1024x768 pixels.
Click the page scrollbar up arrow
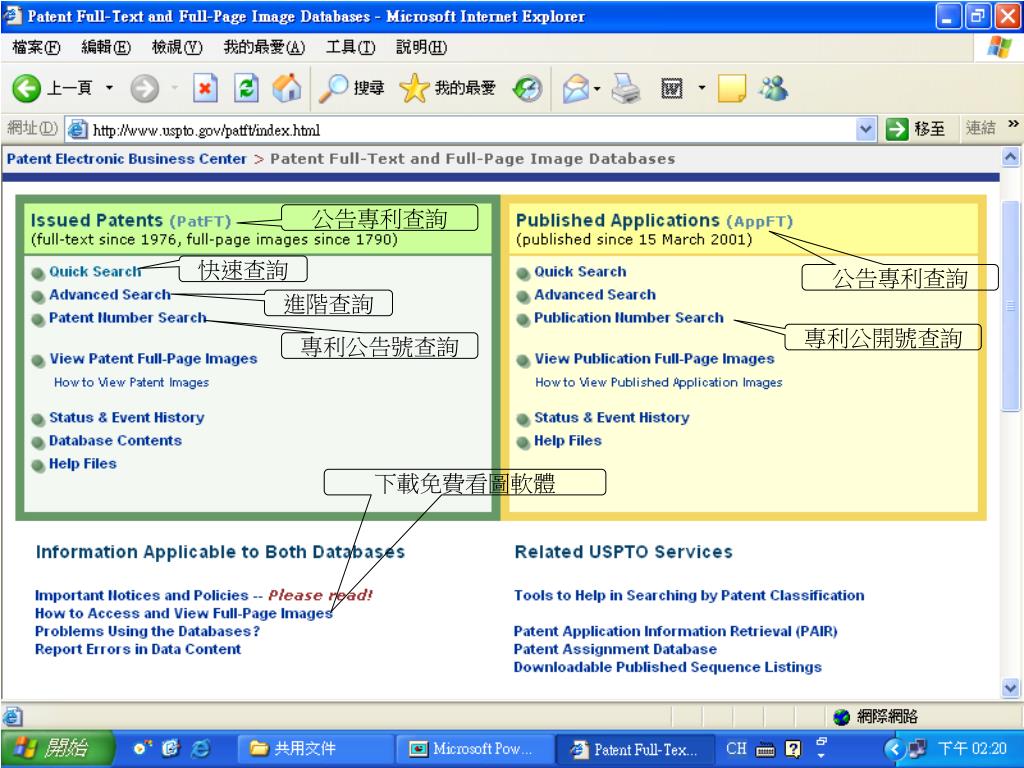[x=1010, y=157]
